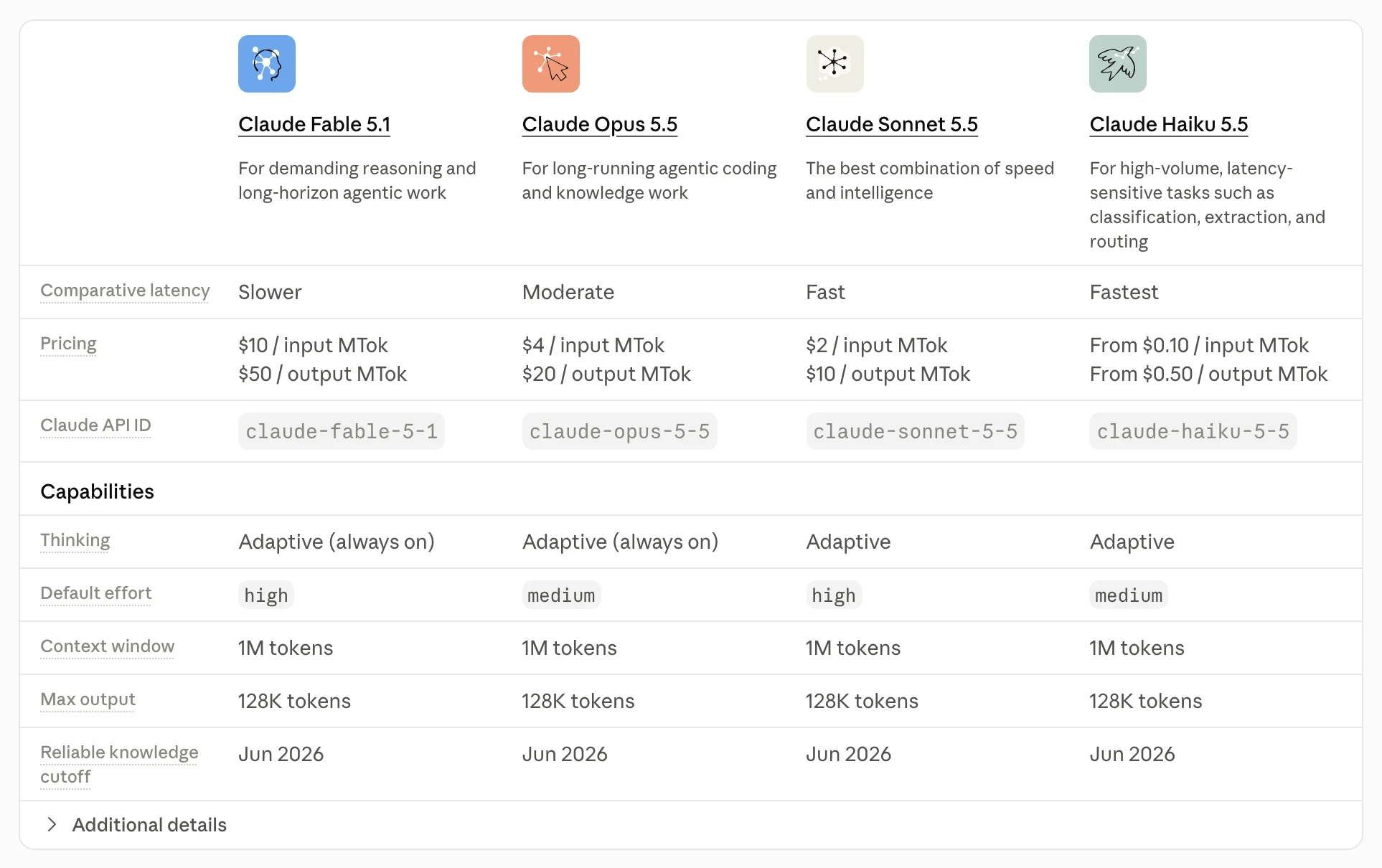Click the From $0.10 / input MTok price
The width and height of the screenshot is (1382, 868).
click(x=1199, y=345)
